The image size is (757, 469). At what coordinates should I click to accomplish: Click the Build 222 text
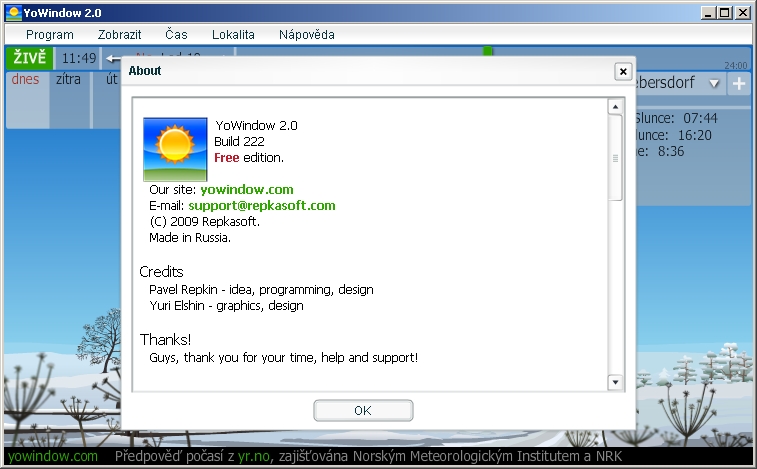click(x=239, y=142)
